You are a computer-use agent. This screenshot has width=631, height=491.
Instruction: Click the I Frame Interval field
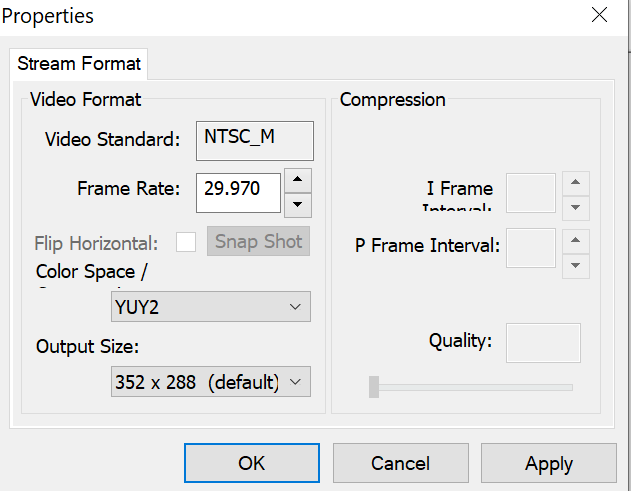point(531,193)
